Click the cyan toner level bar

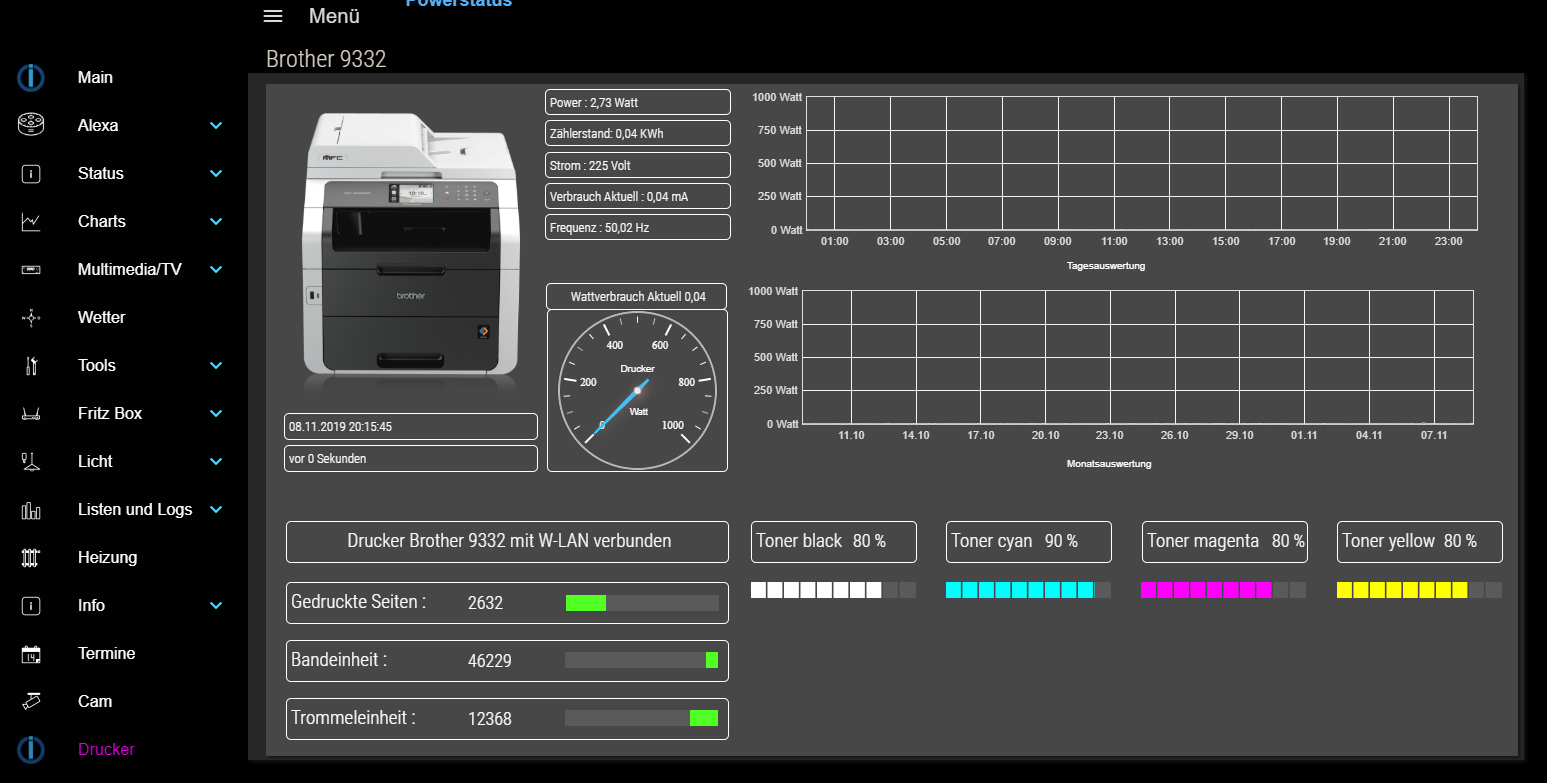point(1029,590)
